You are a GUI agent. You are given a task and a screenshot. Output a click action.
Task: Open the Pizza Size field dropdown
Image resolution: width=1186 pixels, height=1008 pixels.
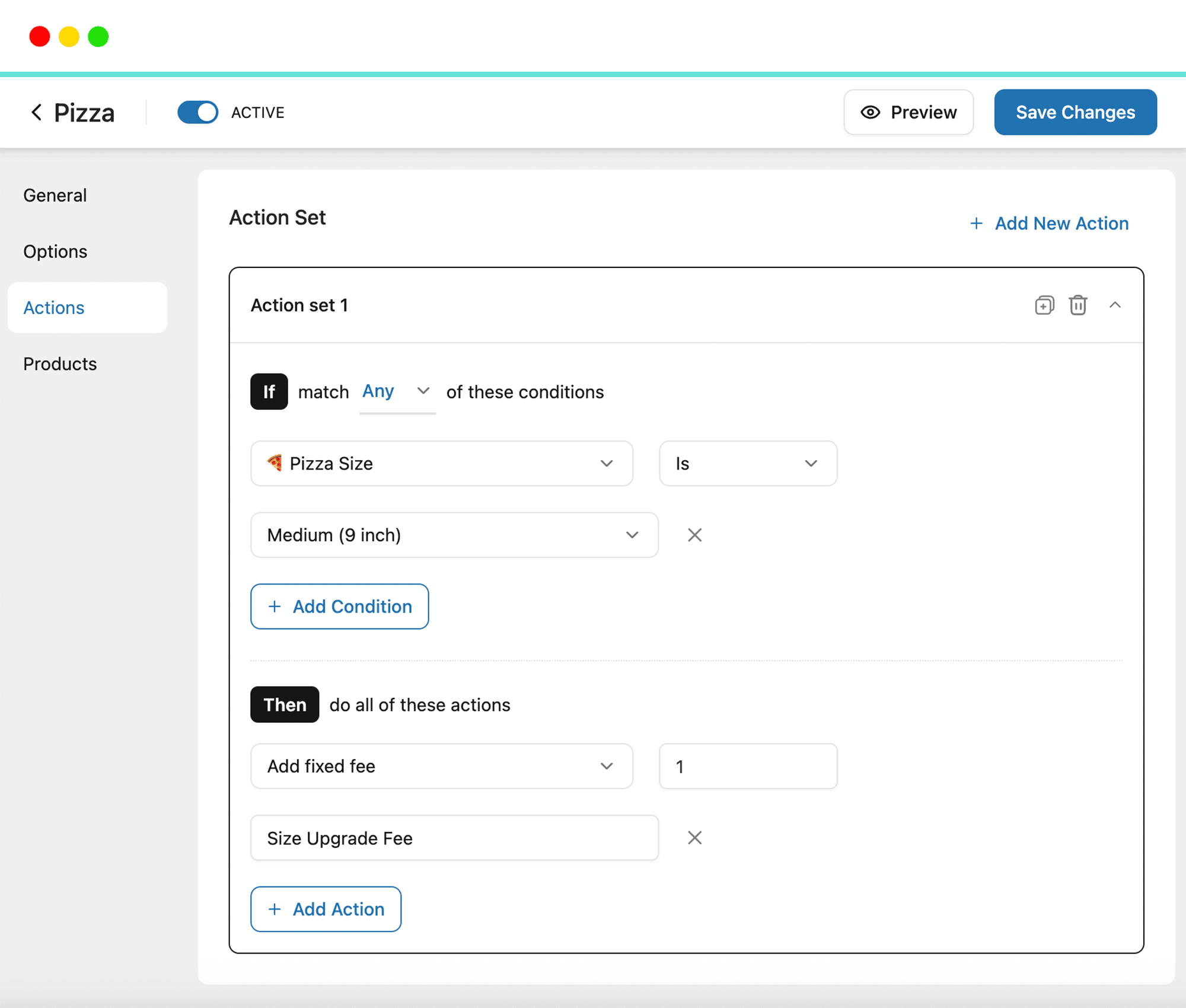[441, 463]
